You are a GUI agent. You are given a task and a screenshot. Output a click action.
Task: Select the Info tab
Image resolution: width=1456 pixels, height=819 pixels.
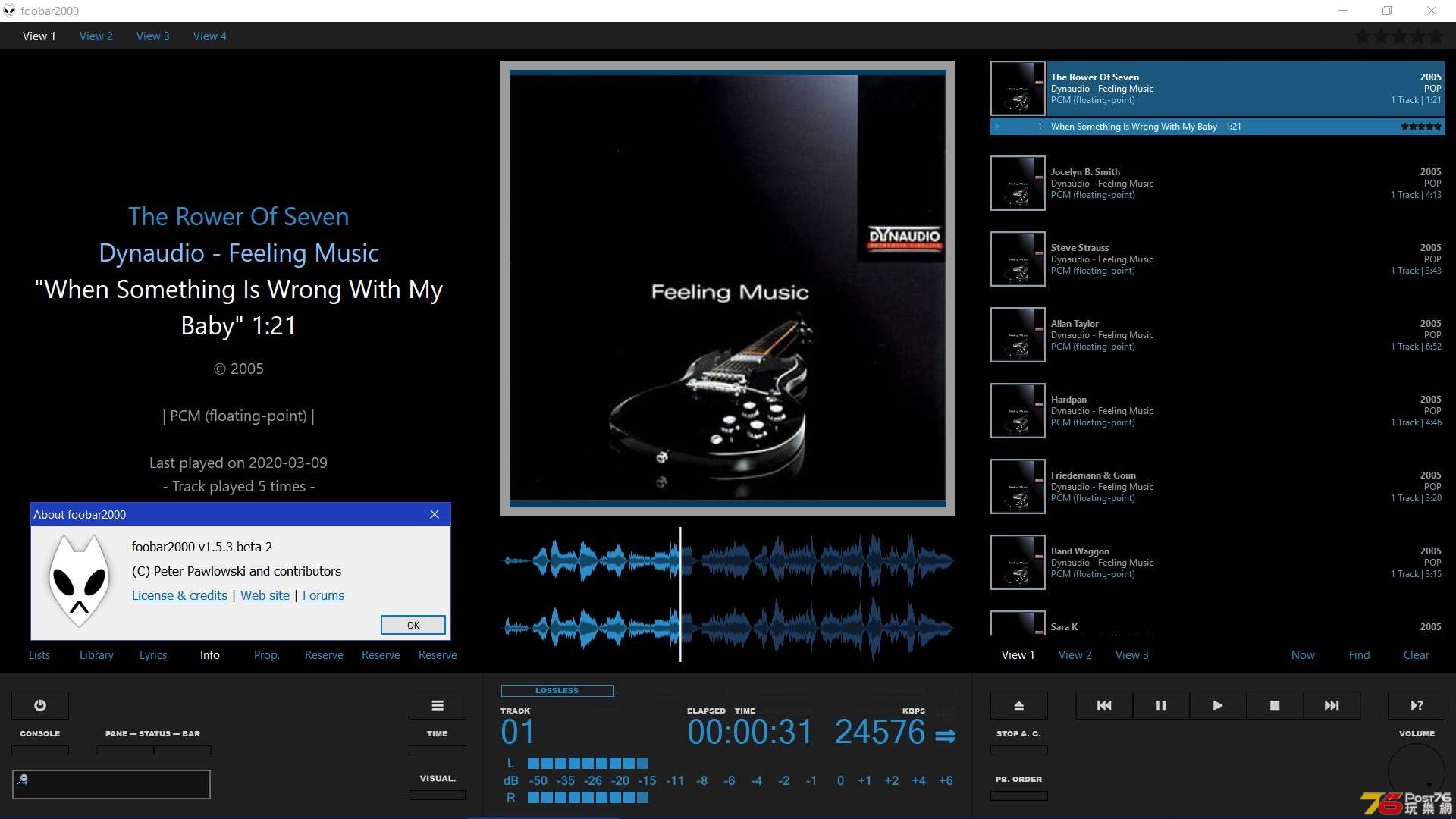(209, 654)
